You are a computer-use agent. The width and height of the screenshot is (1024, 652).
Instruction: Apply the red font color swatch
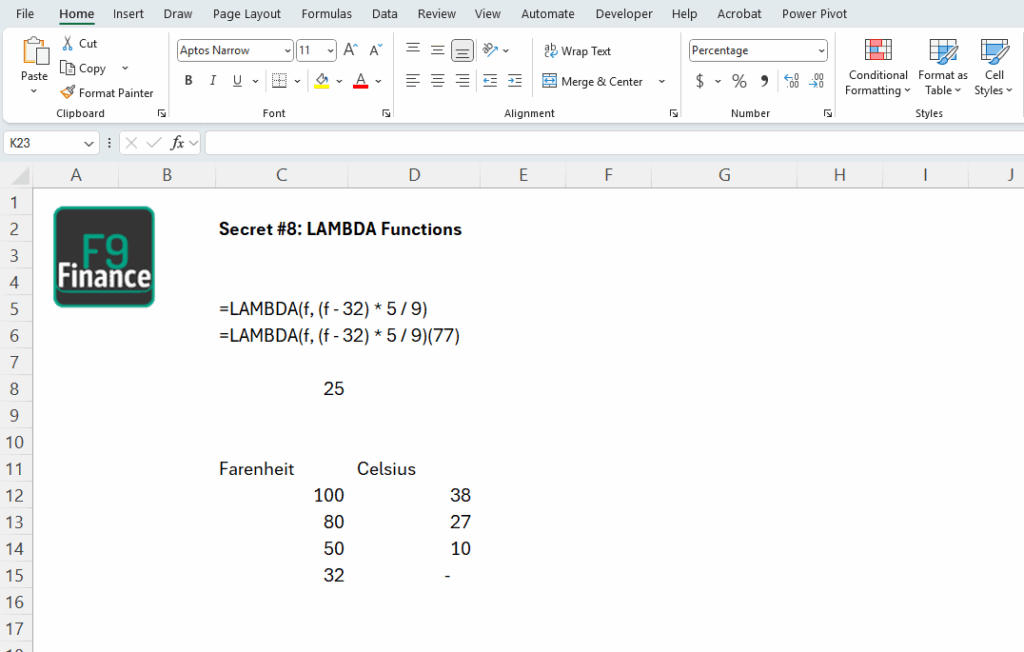tap(359, 80)
